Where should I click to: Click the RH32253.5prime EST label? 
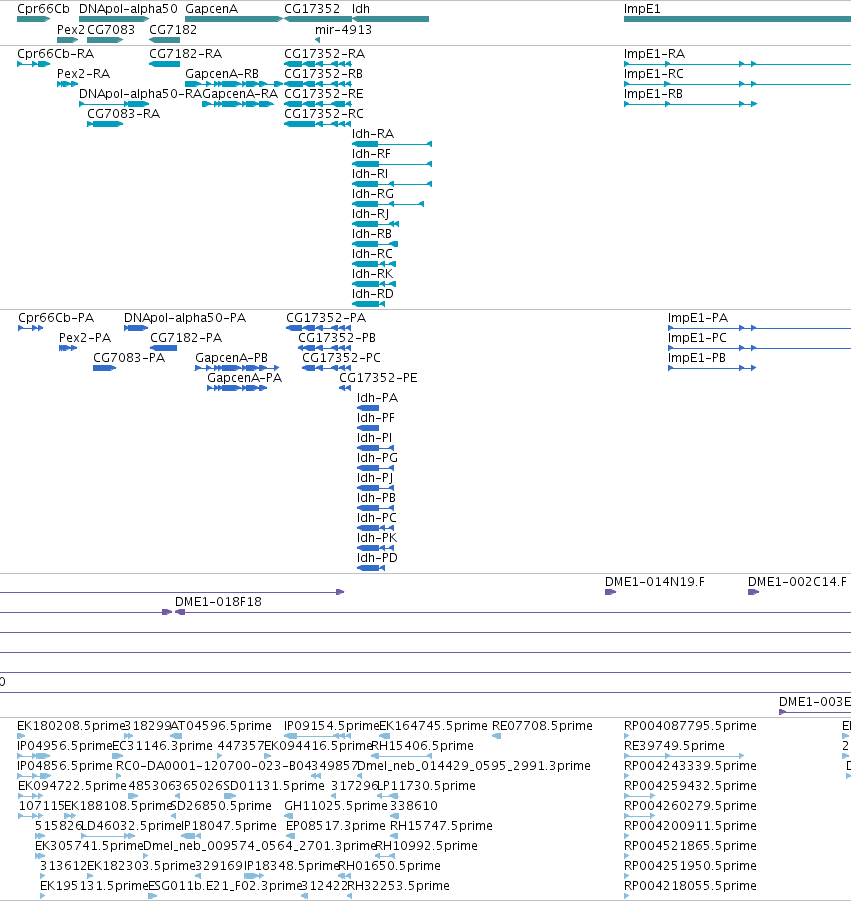pyautogui.click(x=399, y=885)
